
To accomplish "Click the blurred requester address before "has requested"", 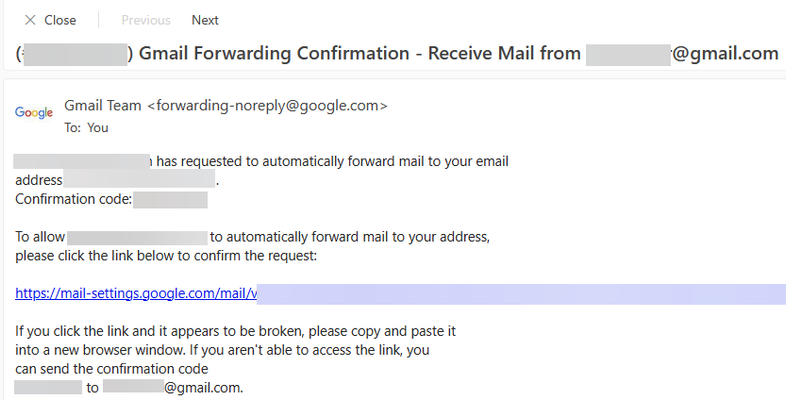I will tap(82, 161).
